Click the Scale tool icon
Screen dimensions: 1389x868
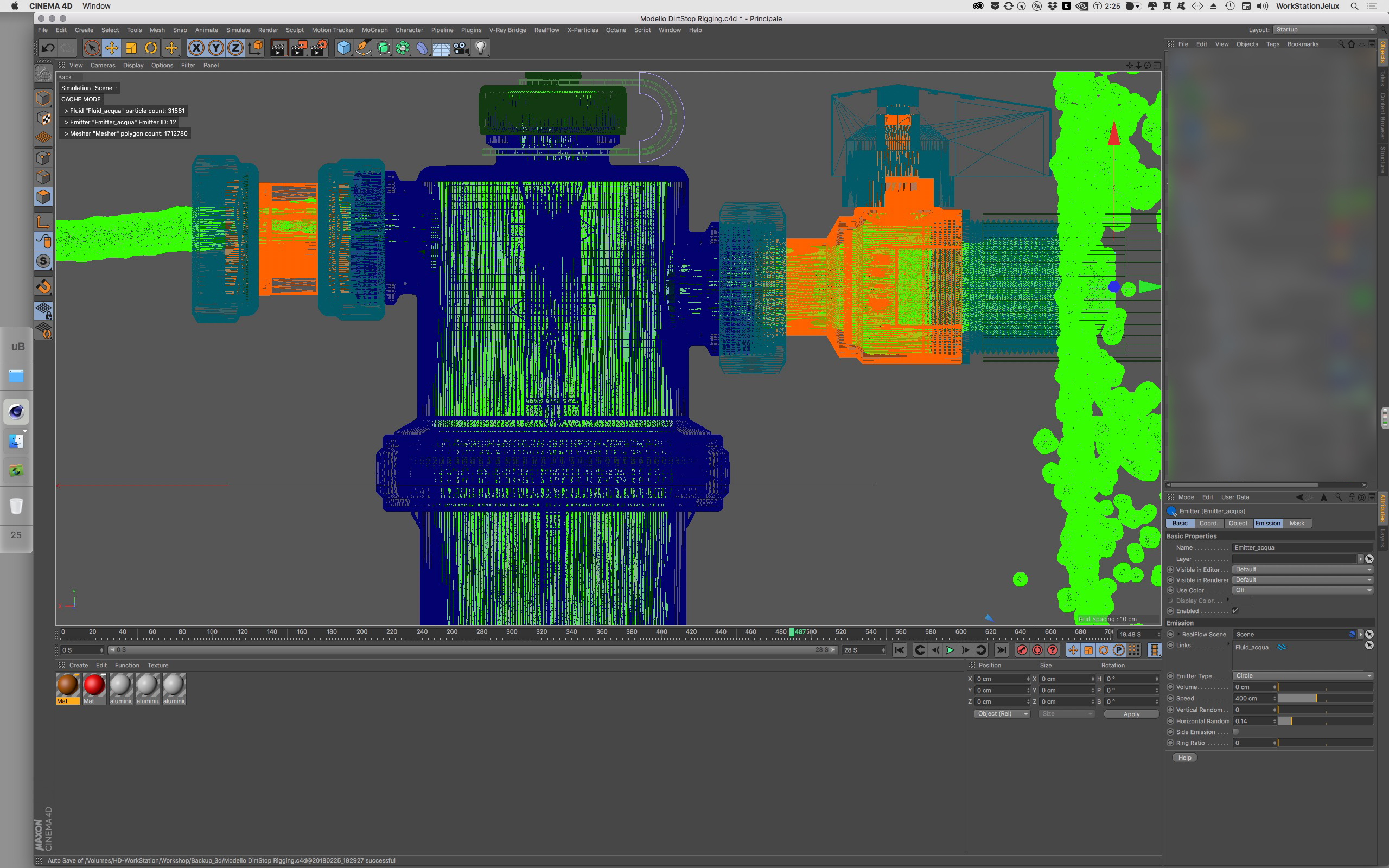coord(131,48)
